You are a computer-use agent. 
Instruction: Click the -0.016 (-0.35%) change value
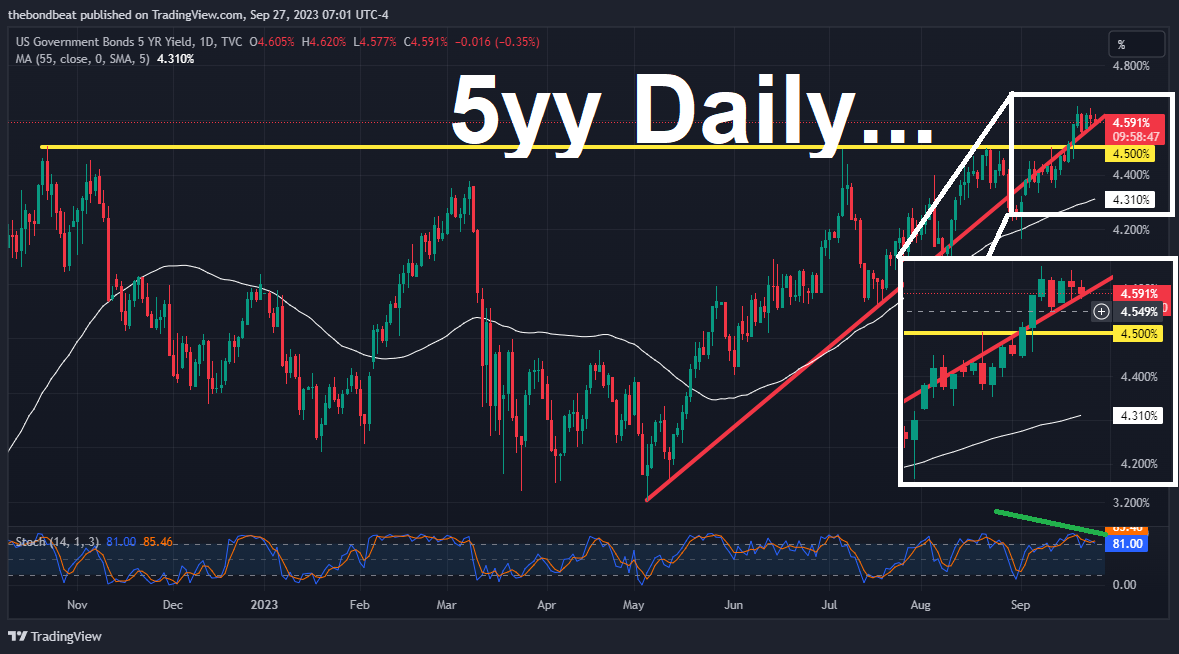[497, 42]
